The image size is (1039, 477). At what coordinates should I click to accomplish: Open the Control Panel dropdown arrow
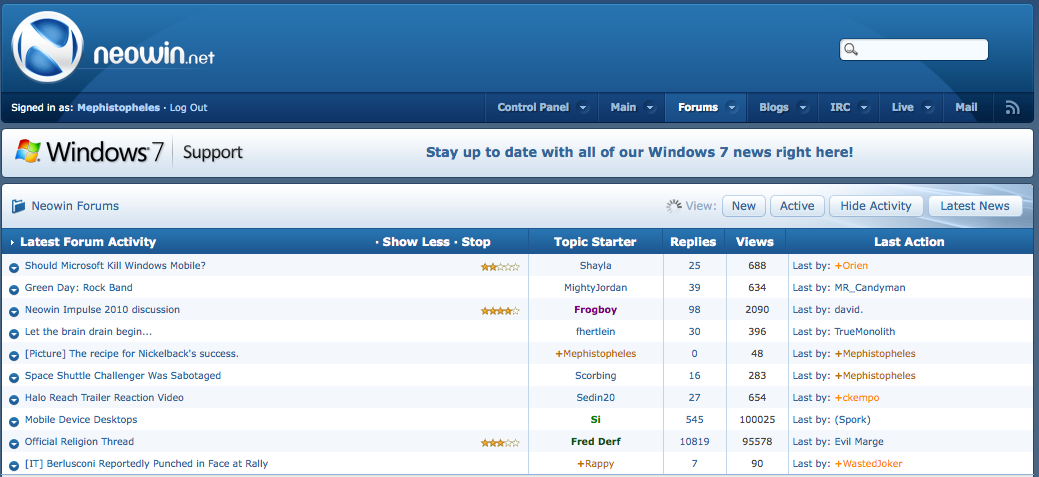[x=582, y=108]
